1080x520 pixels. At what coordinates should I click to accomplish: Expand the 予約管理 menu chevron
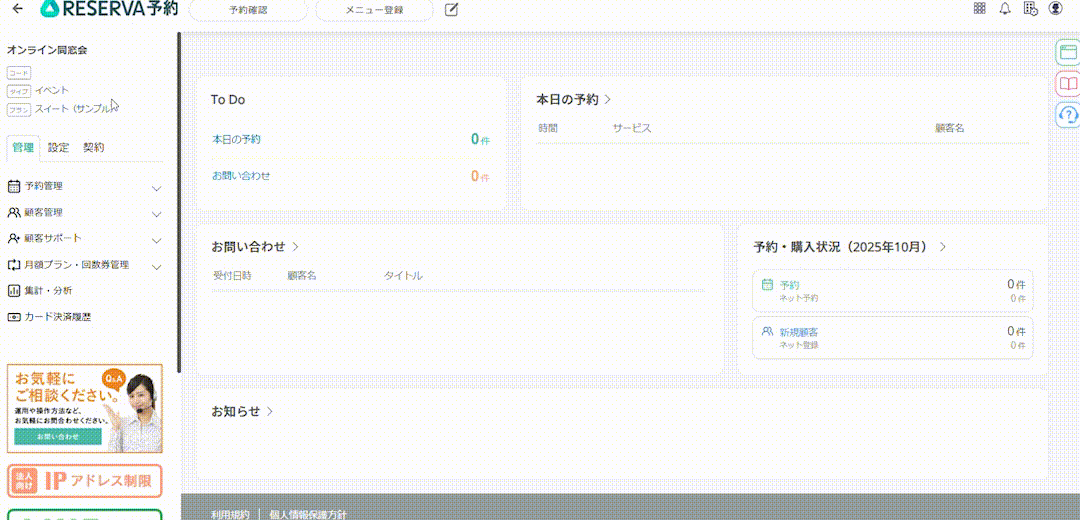click(x=156, y=188)
